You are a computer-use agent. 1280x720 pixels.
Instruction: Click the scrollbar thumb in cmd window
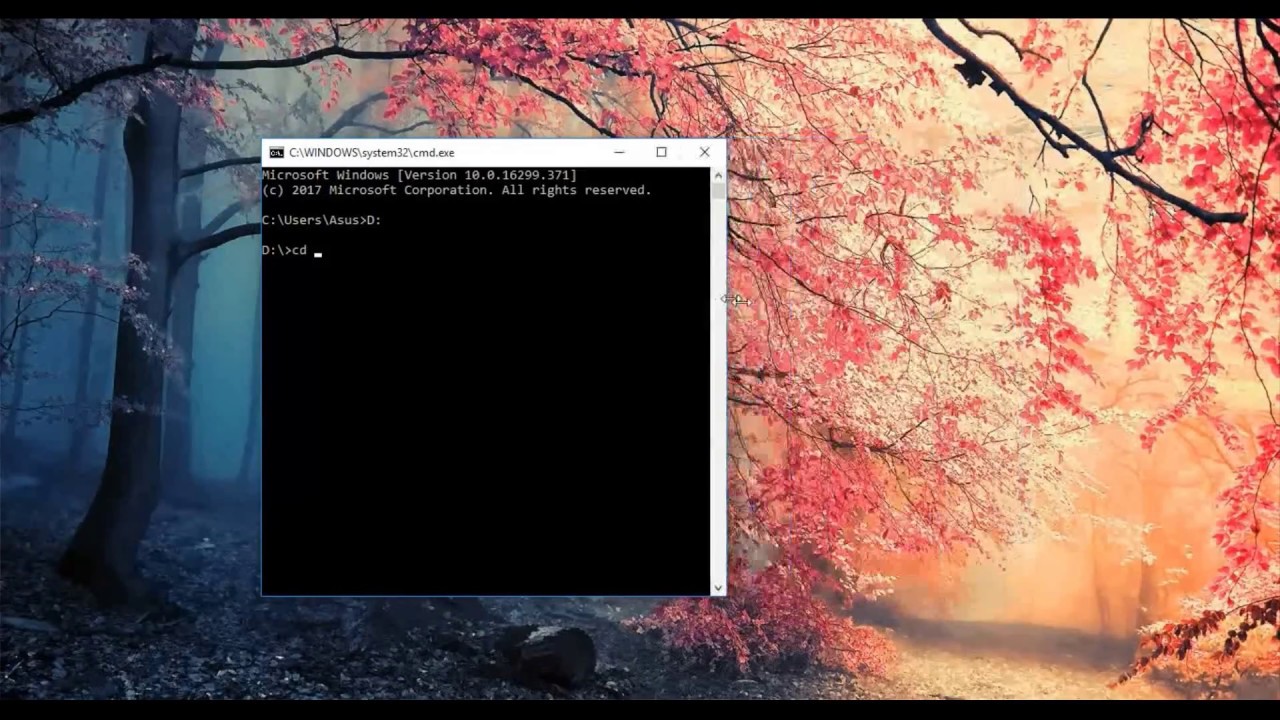[718, 192]
